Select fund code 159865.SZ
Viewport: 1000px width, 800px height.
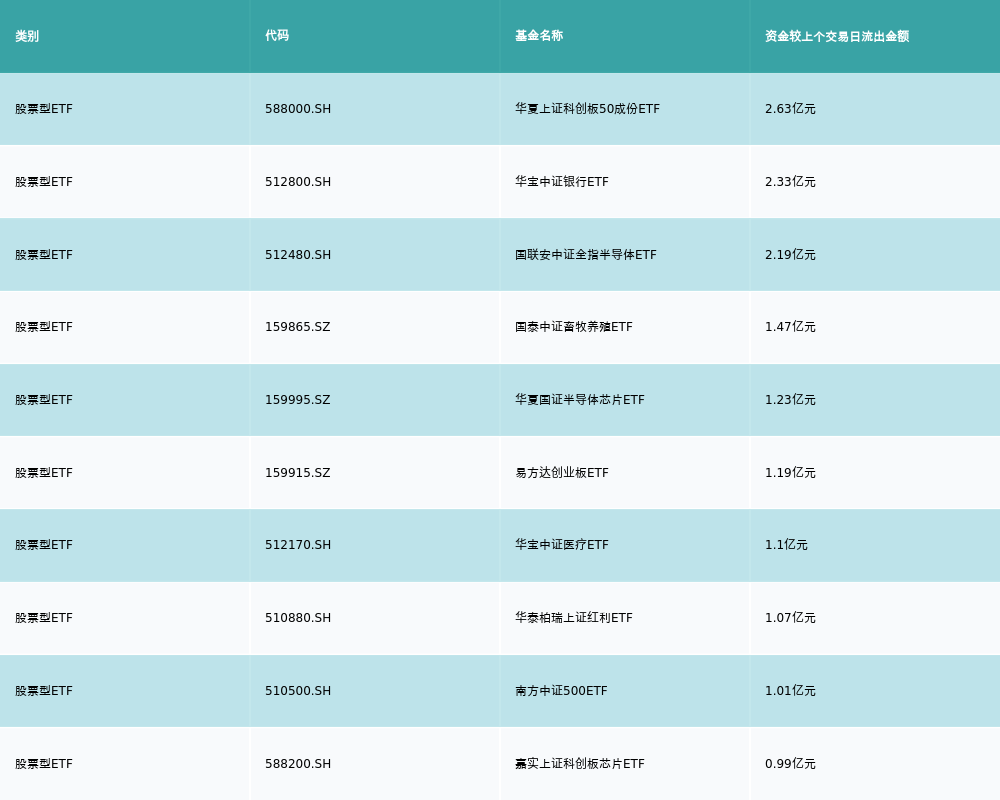(x=298, y=327)
